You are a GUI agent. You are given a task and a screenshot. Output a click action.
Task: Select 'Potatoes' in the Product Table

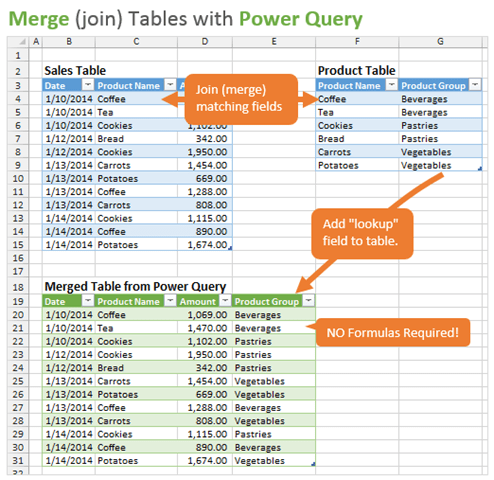coord(357,165)
